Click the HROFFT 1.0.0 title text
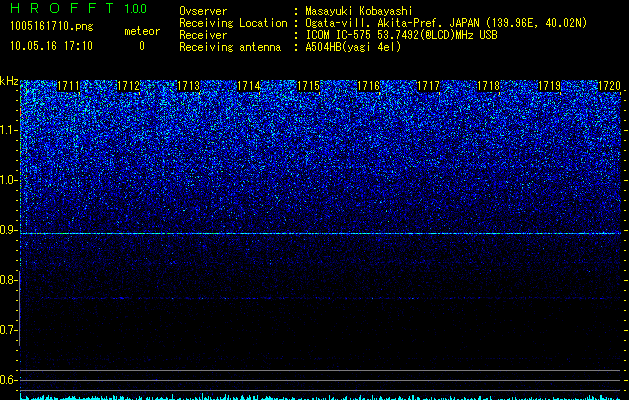Screen dimensions: 629x400 (78, 8)
